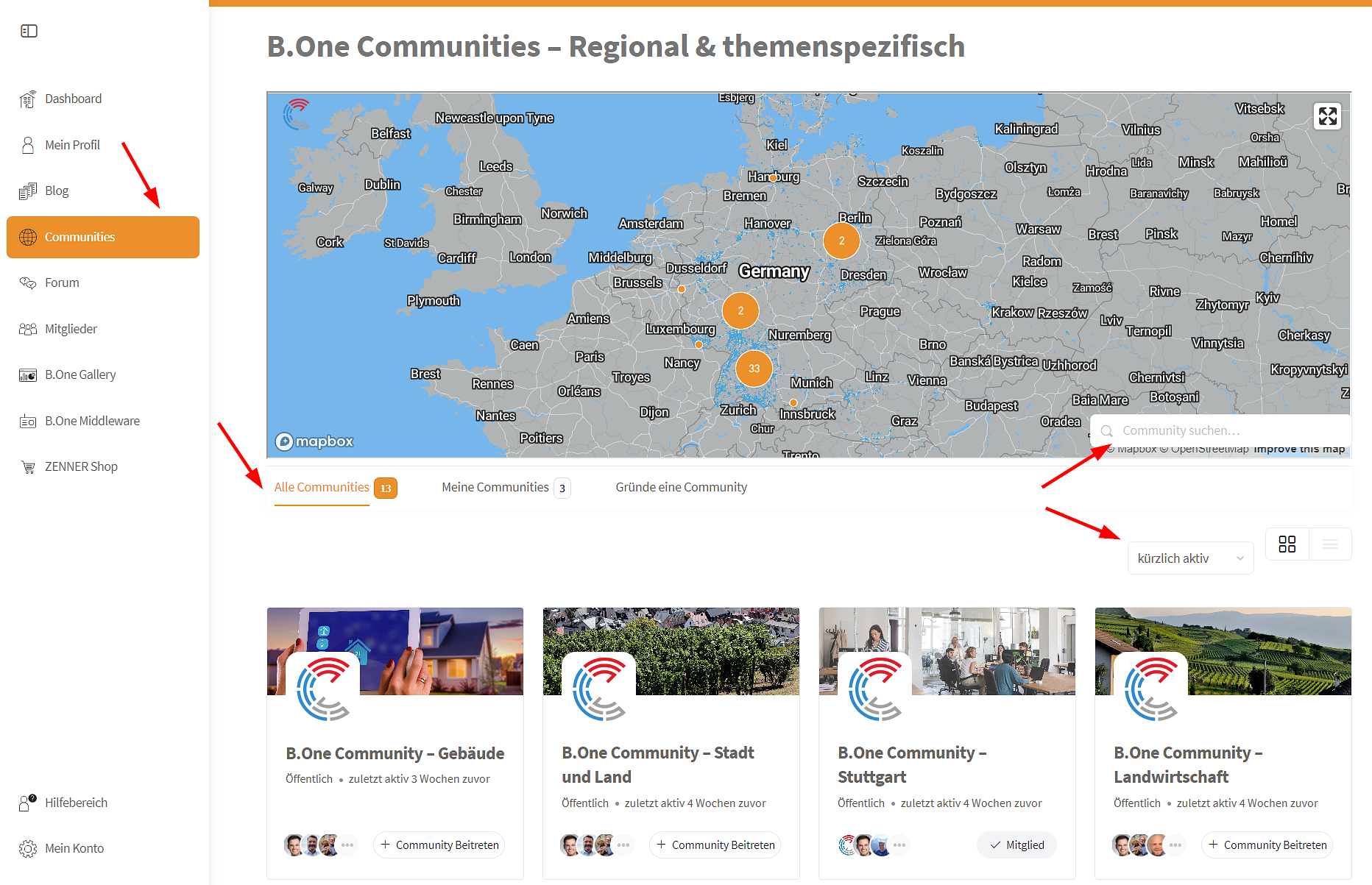The height and width of the screenshot is (885, 1372).
Task: Switch to list view layout
Action: [x=1330, y=544]
